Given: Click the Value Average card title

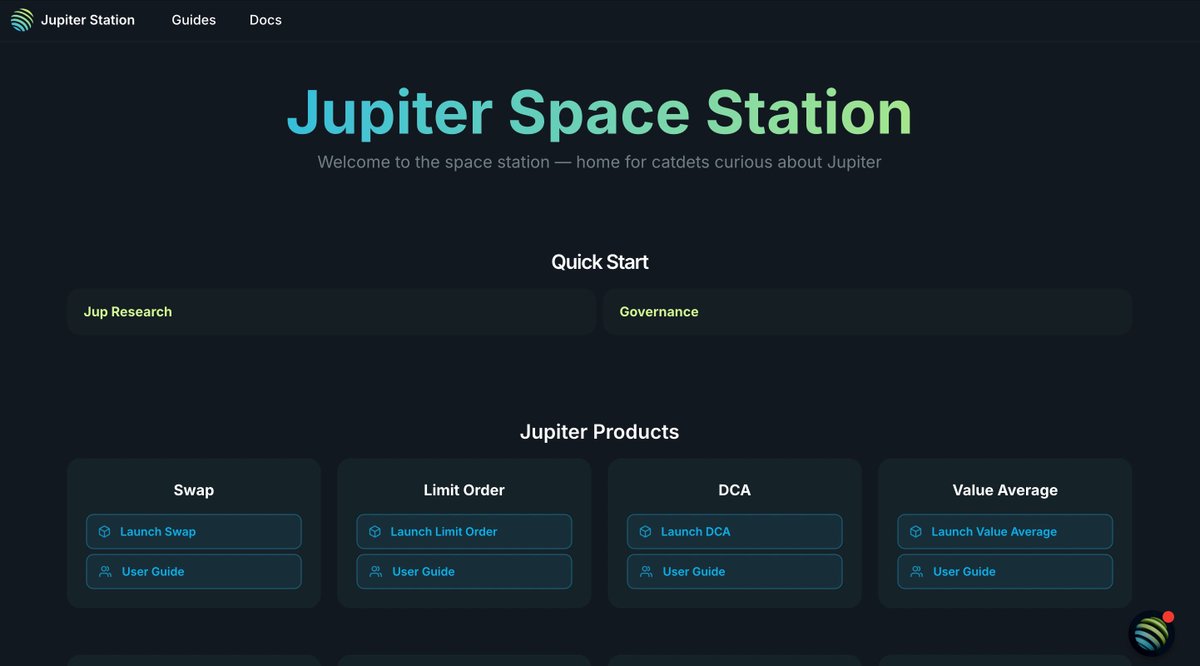Looking at the screenshot, I should pos(1005,490).
